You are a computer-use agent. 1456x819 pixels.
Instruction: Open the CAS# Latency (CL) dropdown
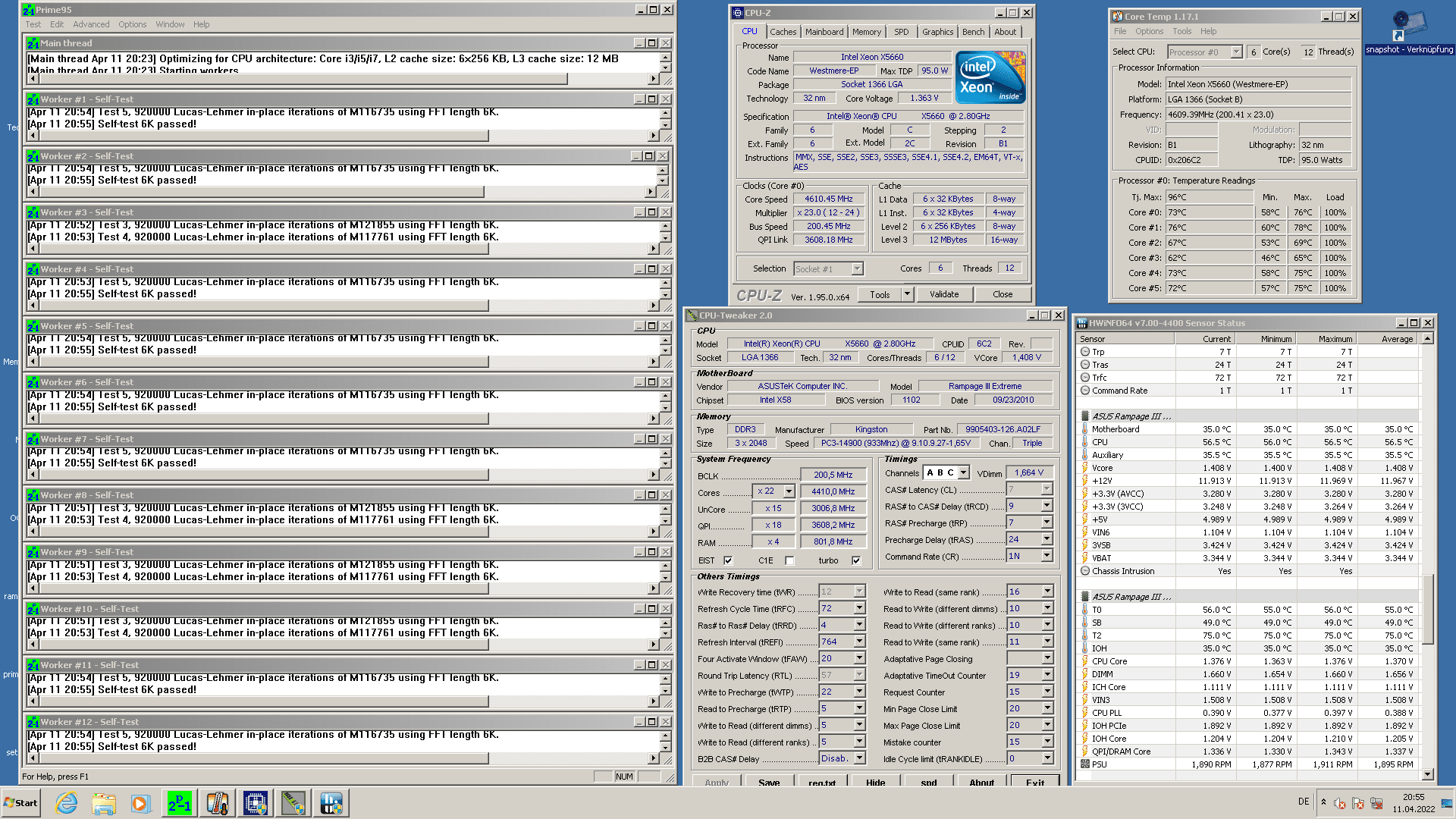click(1046, 489)
